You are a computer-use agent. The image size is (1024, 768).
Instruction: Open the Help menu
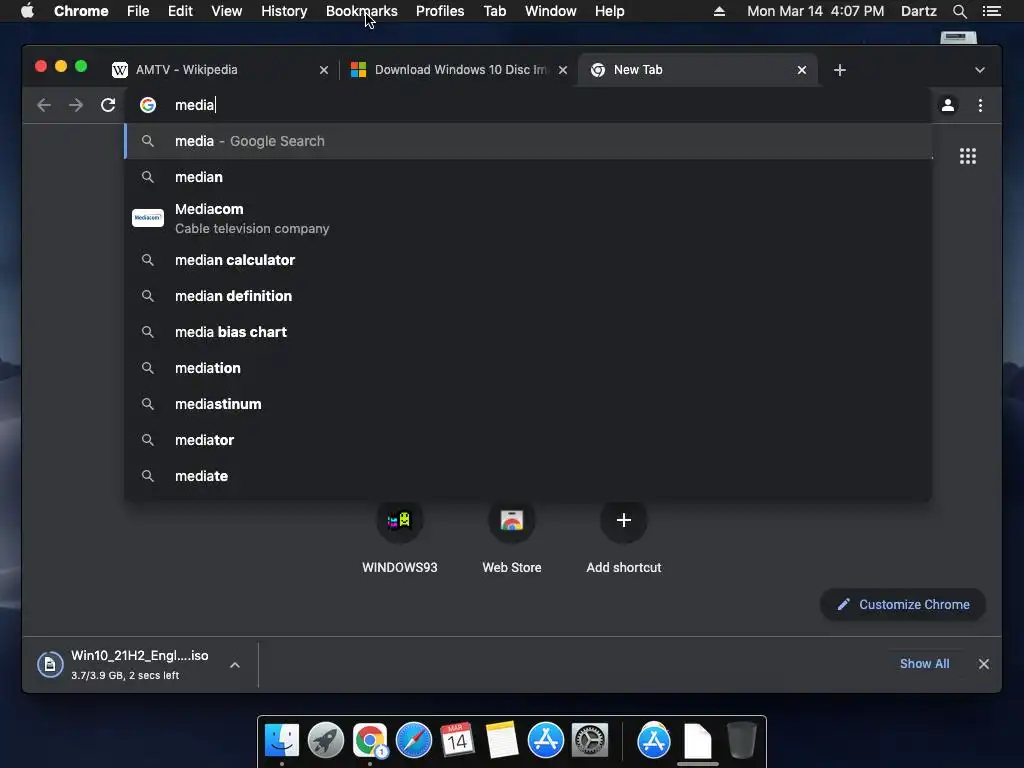tap(609, 11)
